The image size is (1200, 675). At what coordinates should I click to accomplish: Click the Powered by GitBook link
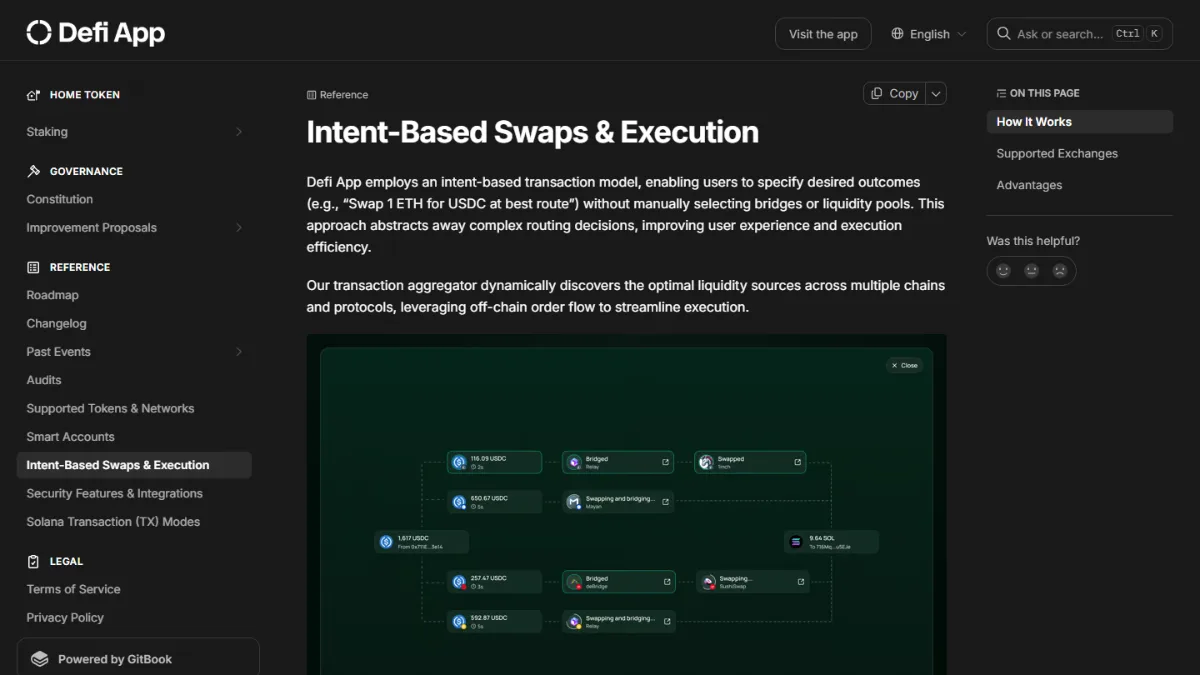point(138,659)
